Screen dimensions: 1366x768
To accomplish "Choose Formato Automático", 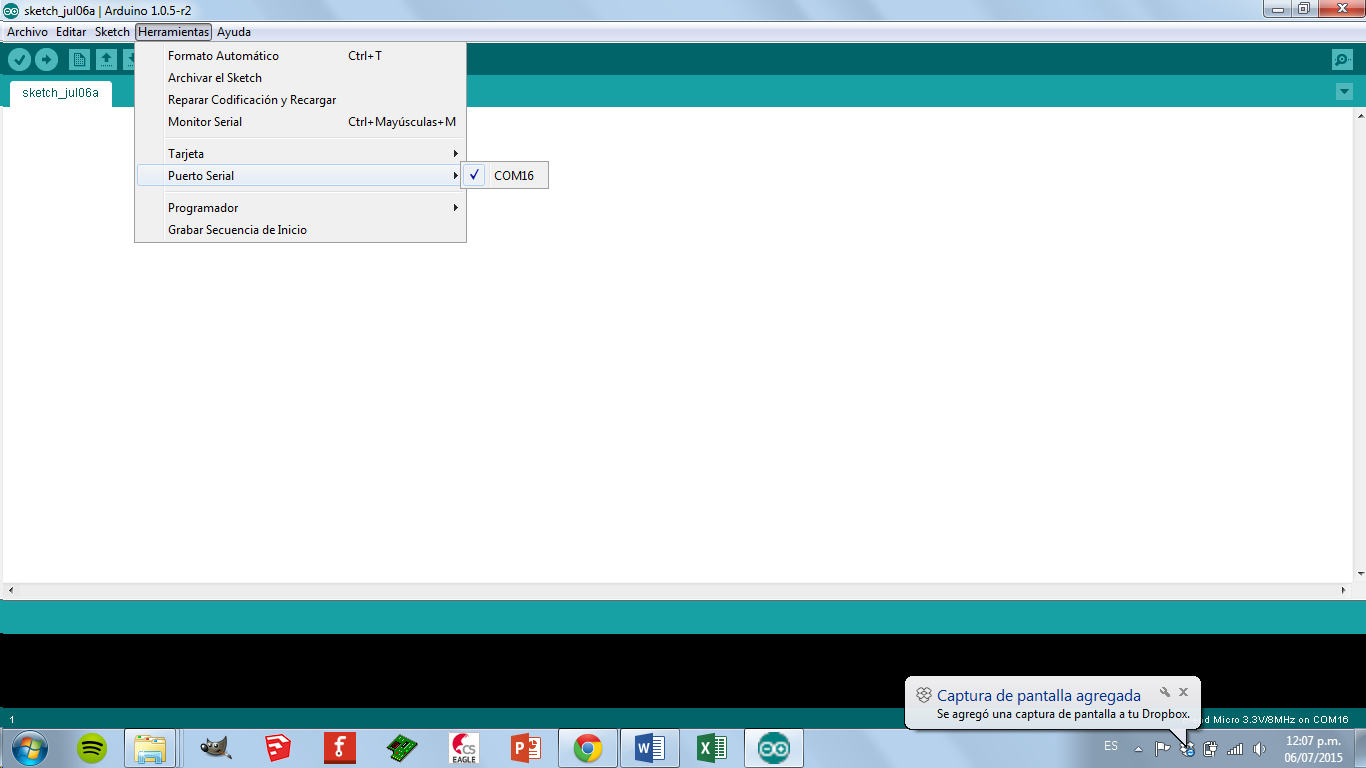I will [x=300, y=56].
